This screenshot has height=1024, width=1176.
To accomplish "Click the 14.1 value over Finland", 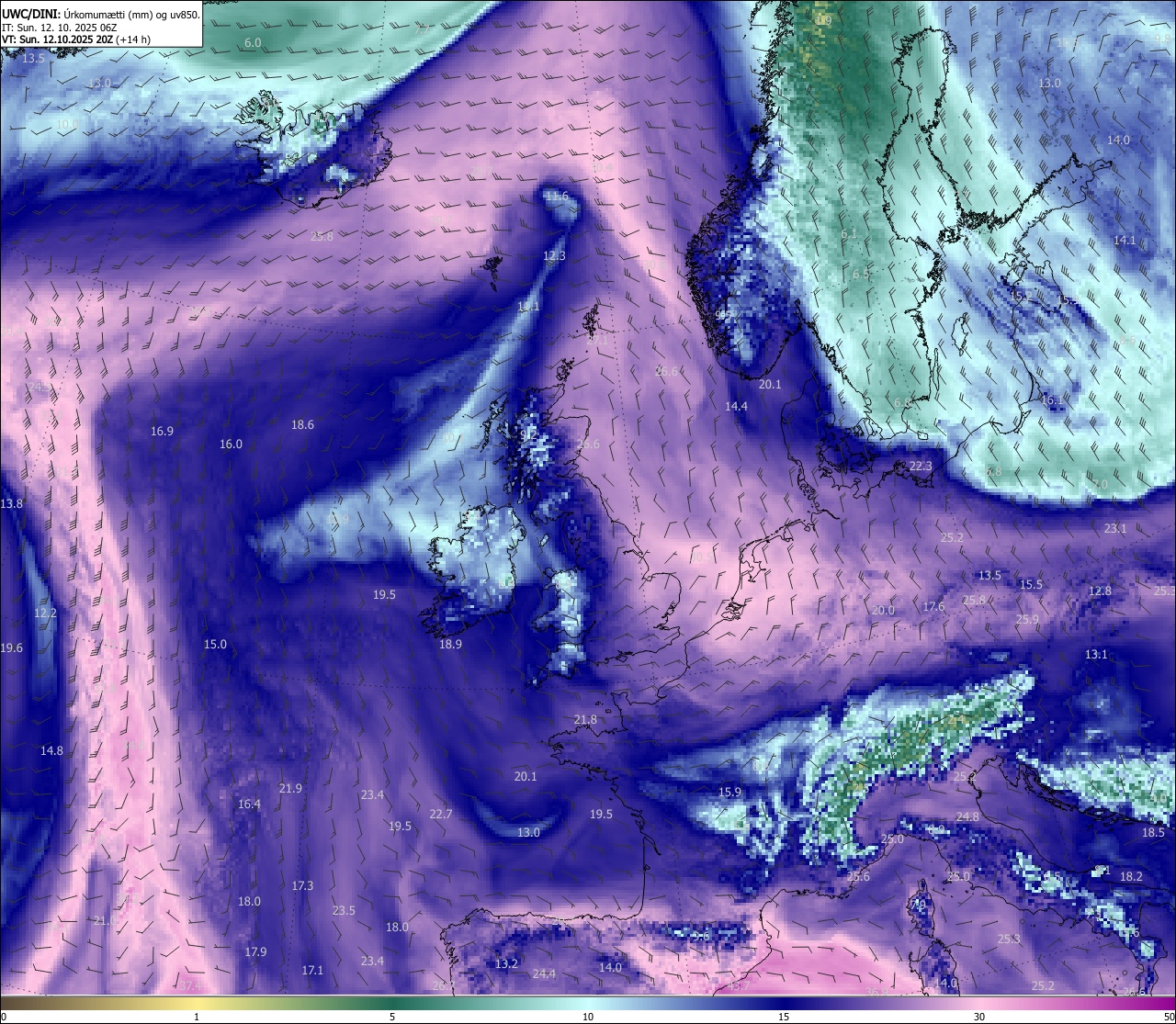I will 1125,240.
